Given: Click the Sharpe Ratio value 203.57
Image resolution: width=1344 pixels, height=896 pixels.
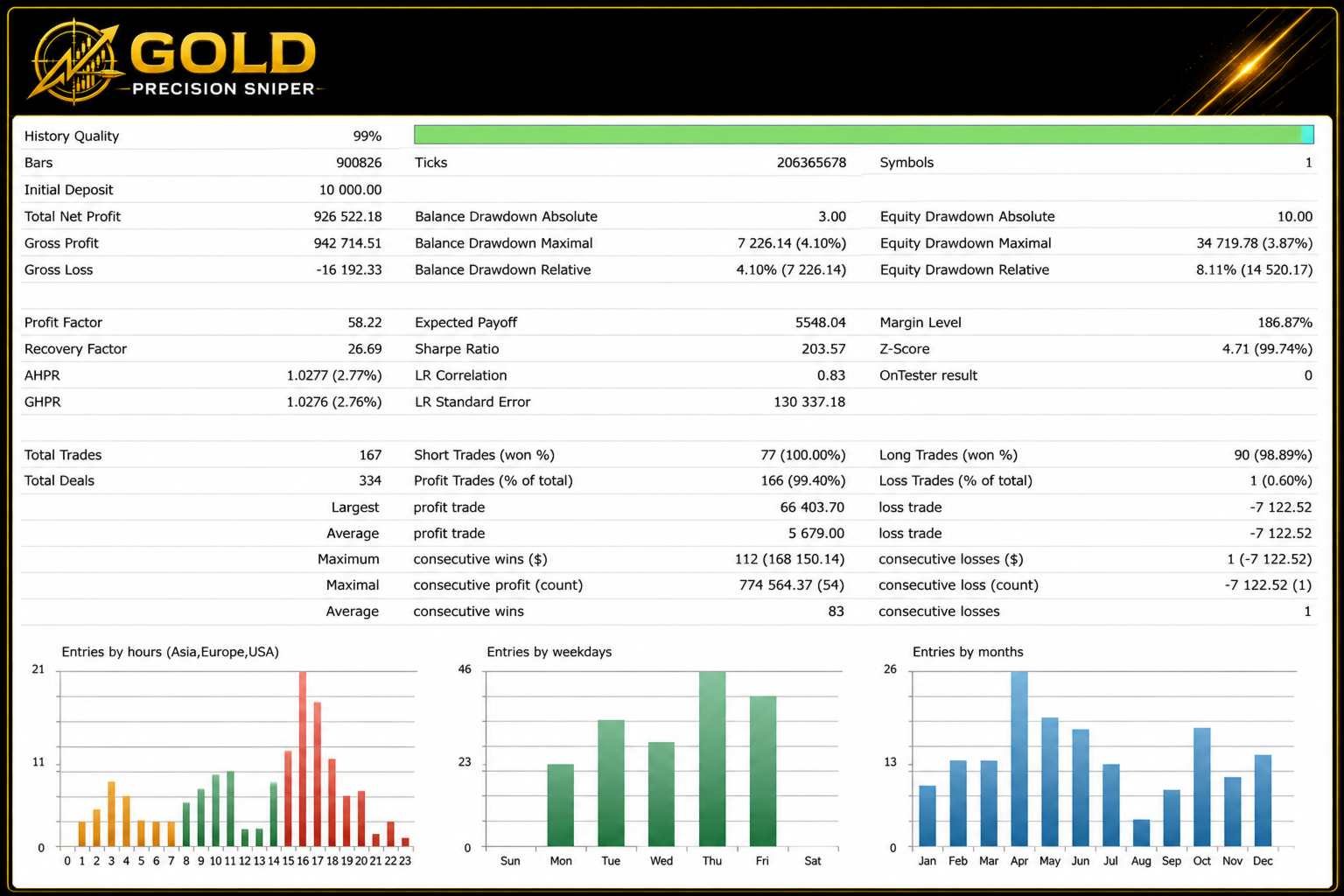Looking at the screenshot, I should point(823,348).
